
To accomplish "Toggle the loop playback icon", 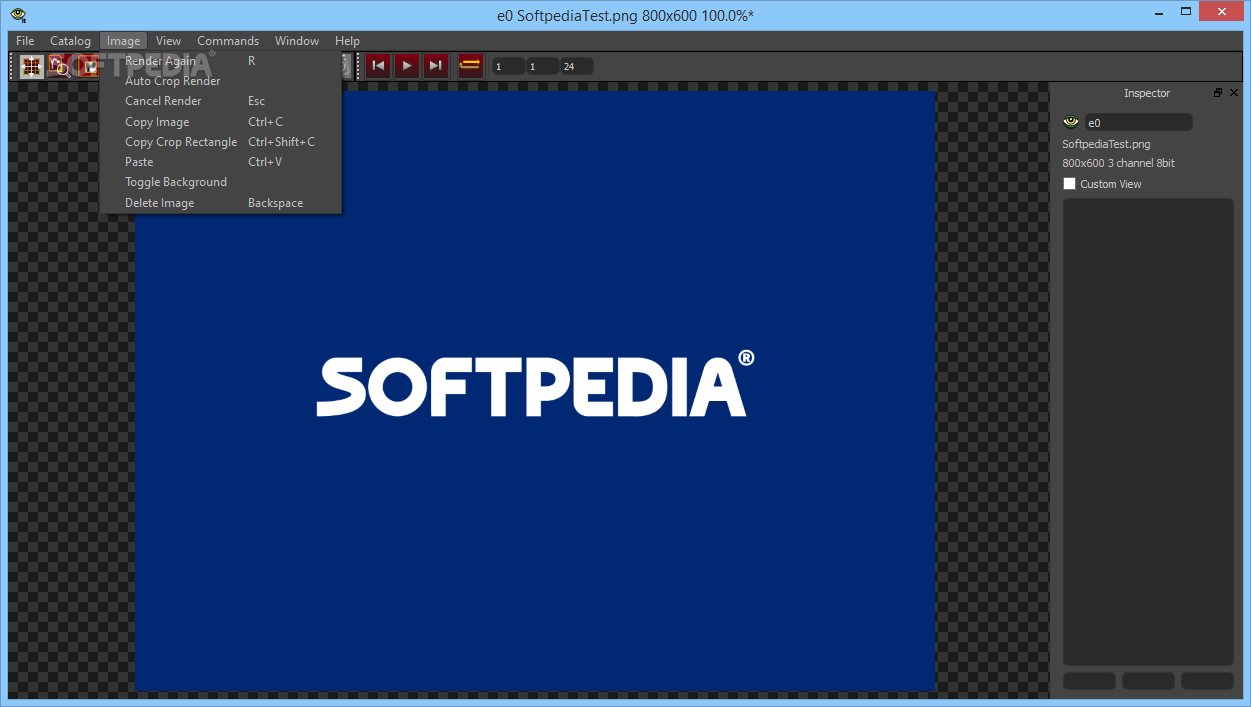I will (470, 66).
